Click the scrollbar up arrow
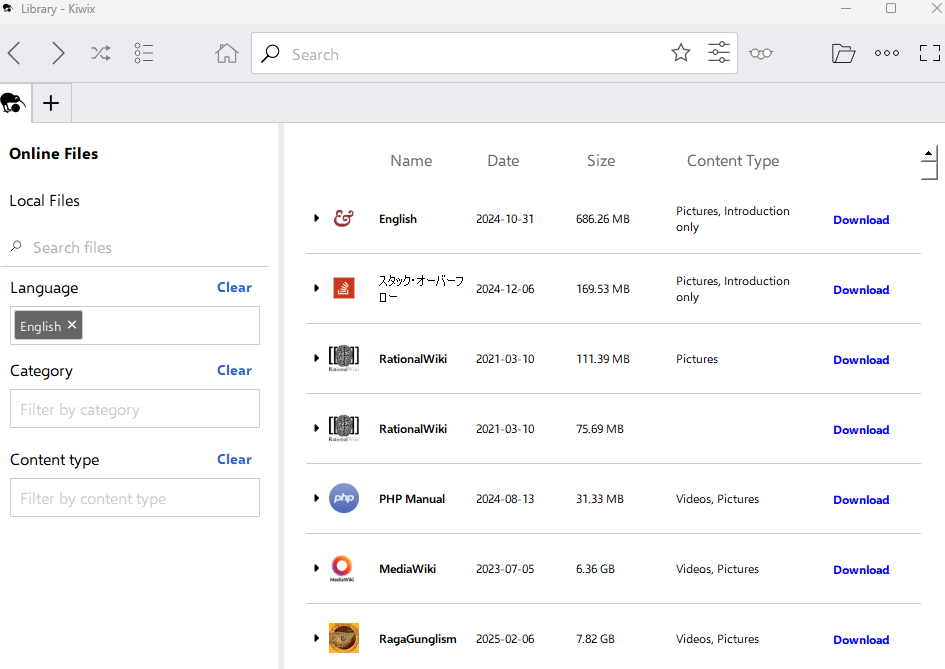 tap(929, 154)
